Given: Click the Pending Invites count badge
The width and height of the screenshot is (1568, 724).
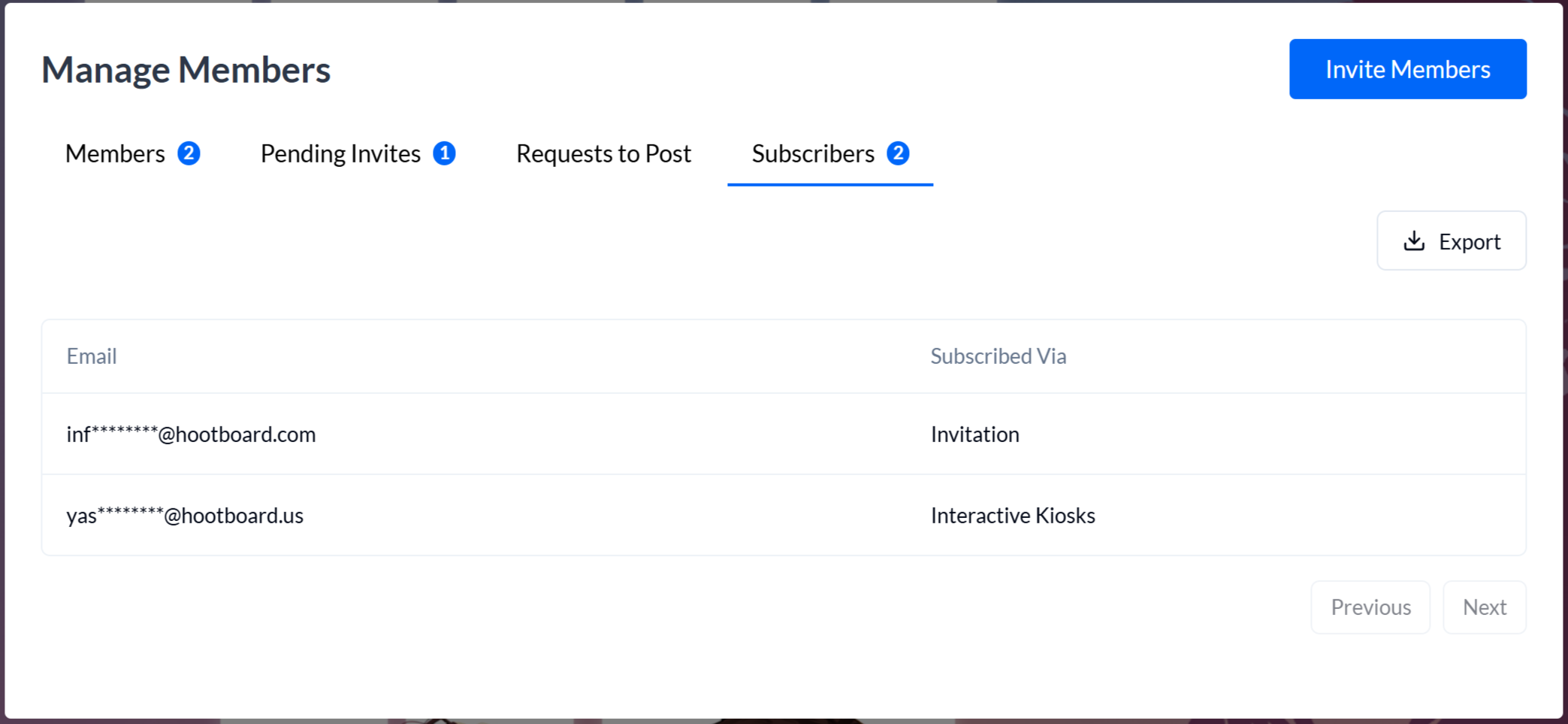Looking at the screenshot, I should tap(444, 153).
